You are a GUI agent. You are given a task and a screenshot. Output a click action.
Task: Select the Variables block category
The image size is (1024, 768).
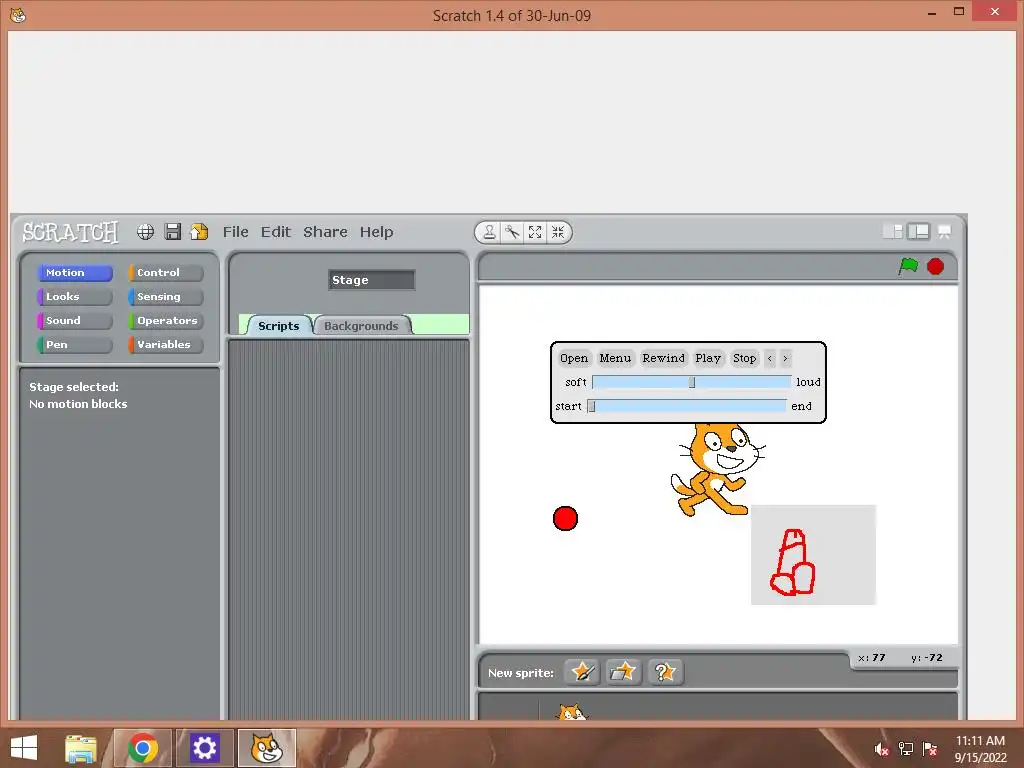click(166, 345)
